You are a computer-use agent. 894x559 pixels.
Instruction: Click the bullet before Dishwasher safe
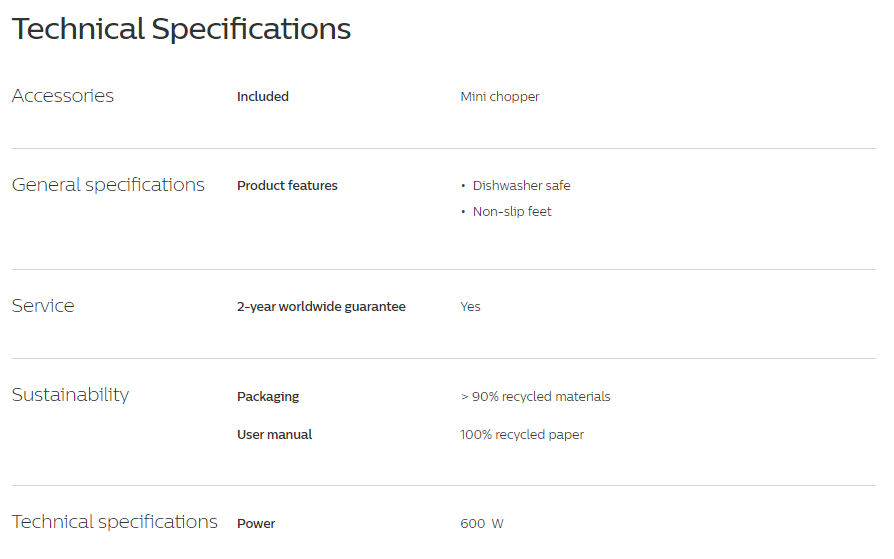463,186
